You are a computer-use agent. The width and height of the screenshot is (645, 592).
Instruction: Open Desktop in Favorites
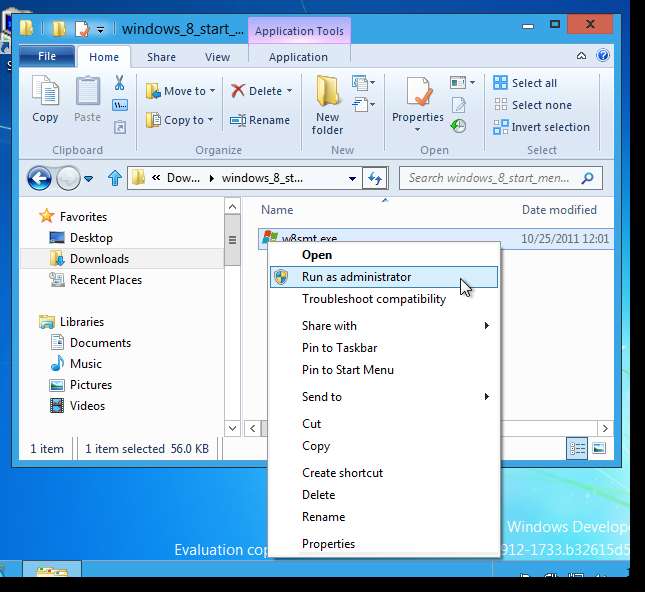(x=91, y=238)
